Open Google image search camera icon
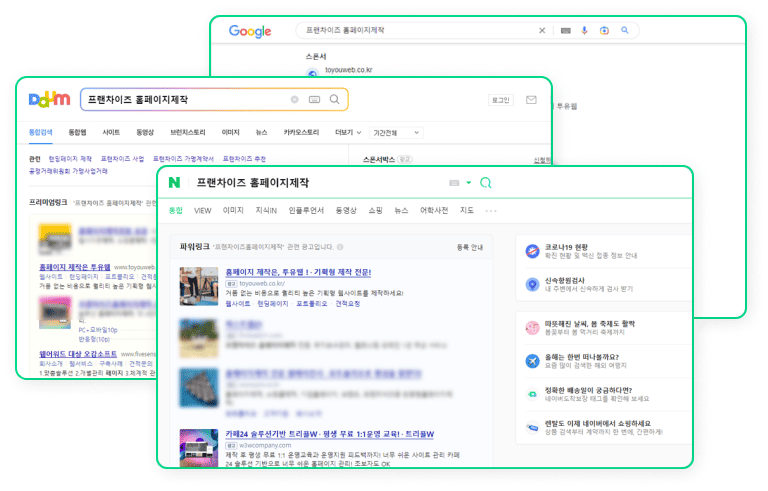Viewport: 768px width, 491px height. [604, 31]
